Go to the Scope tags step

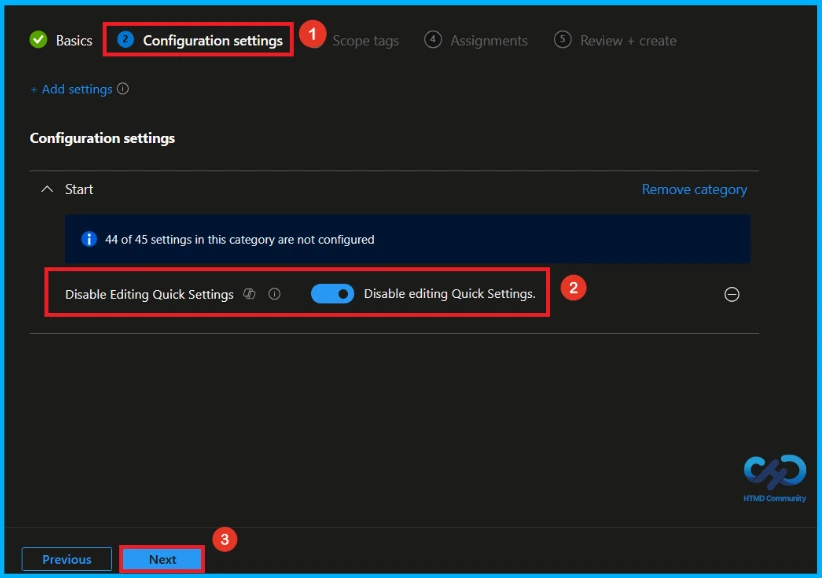365,41
